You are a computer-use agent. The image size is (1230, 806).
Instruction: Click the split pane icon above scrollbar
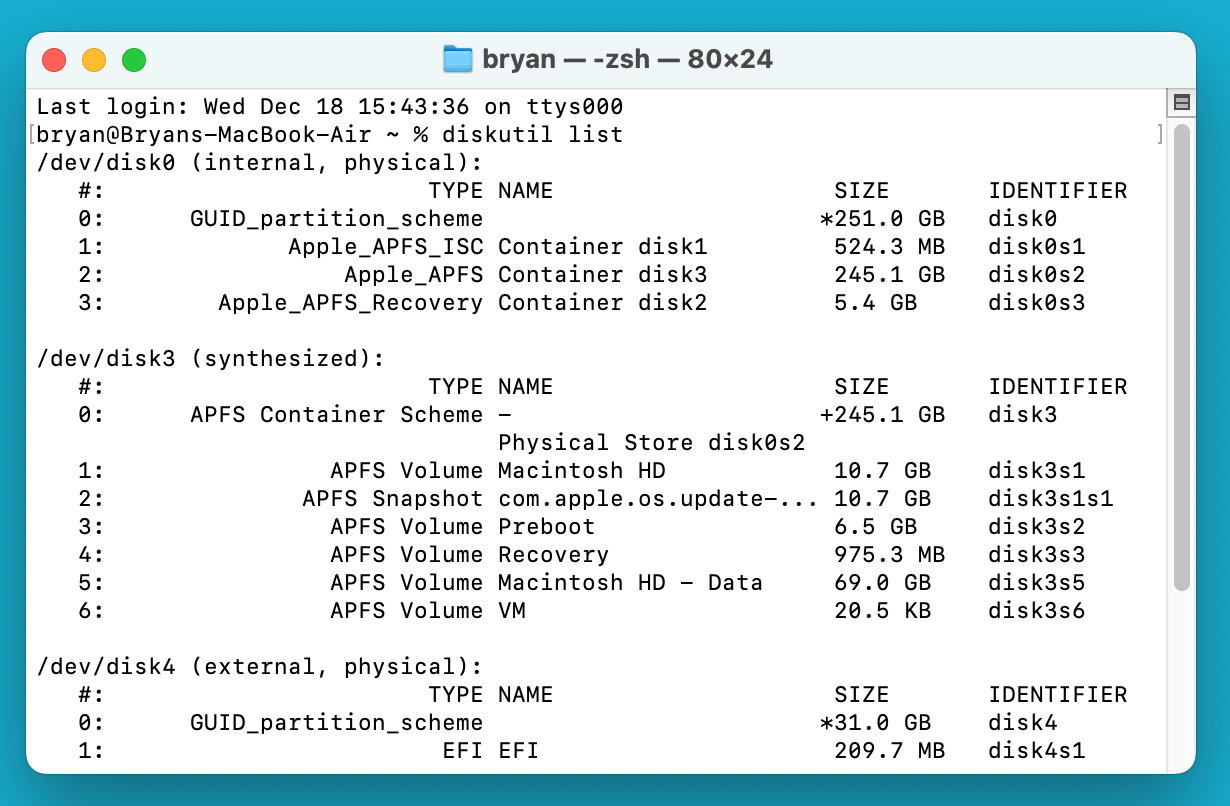(1181, 102)
